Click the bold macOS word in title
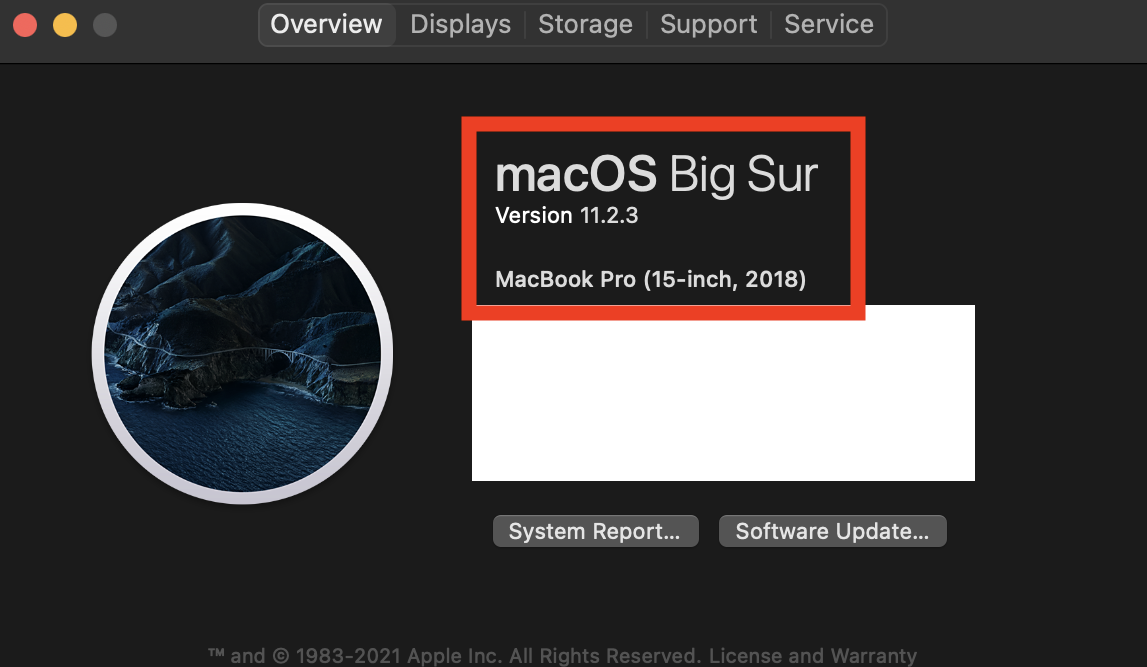Viewport: 1147px width, 667px height. 575,176
